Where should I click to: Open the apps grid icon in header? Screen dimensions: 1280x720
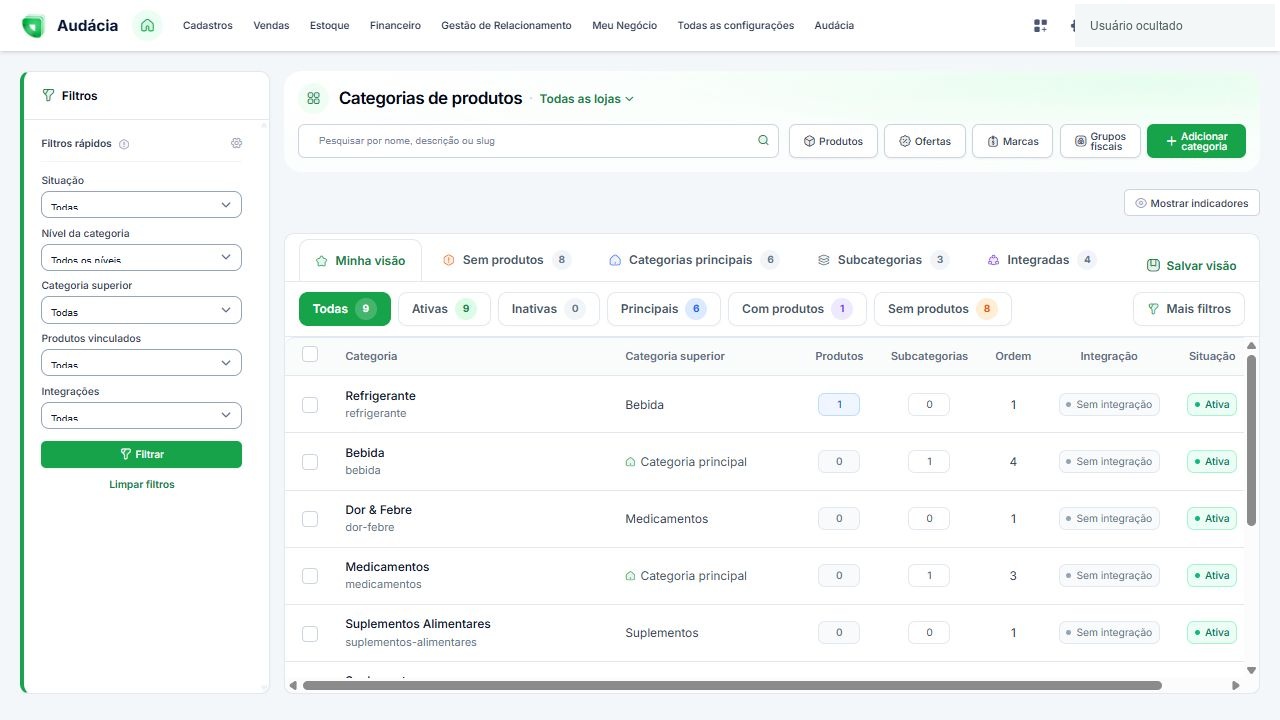coord(1040,26)
